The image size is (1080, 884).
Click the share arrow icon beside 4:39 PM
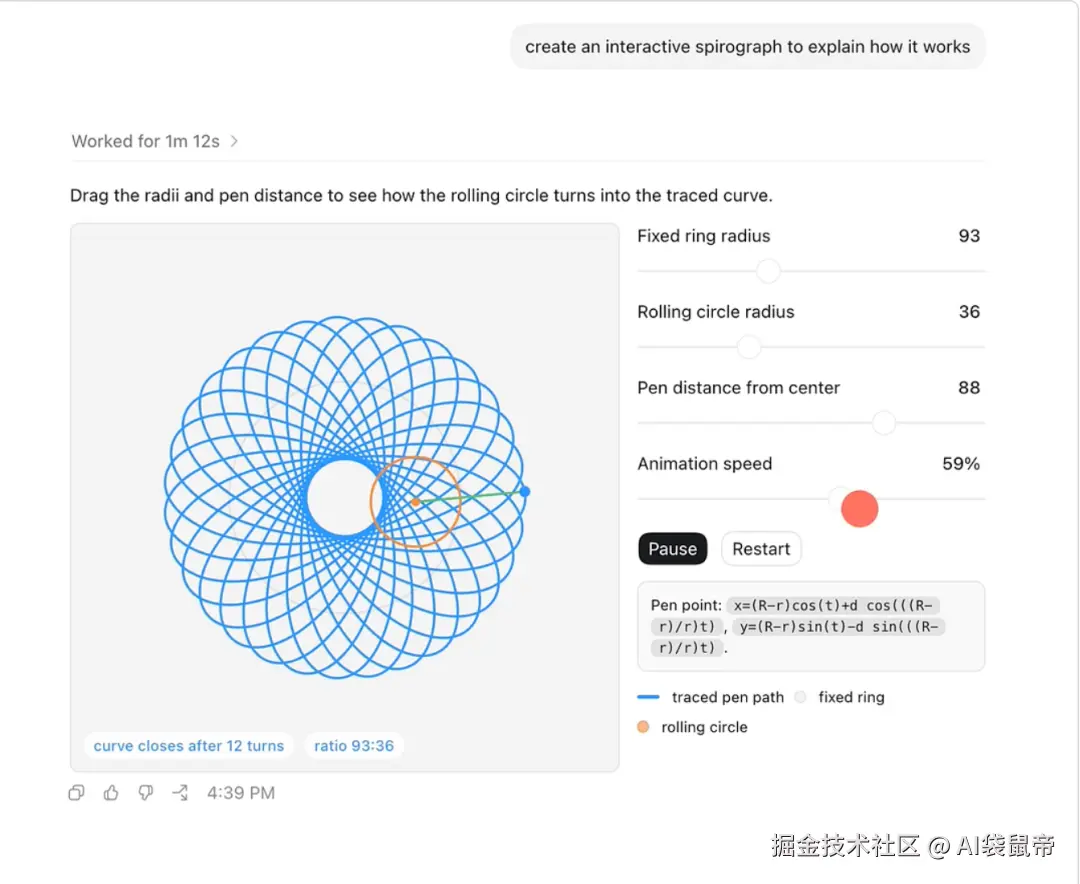pyautogui.click(x=180, y=792)
